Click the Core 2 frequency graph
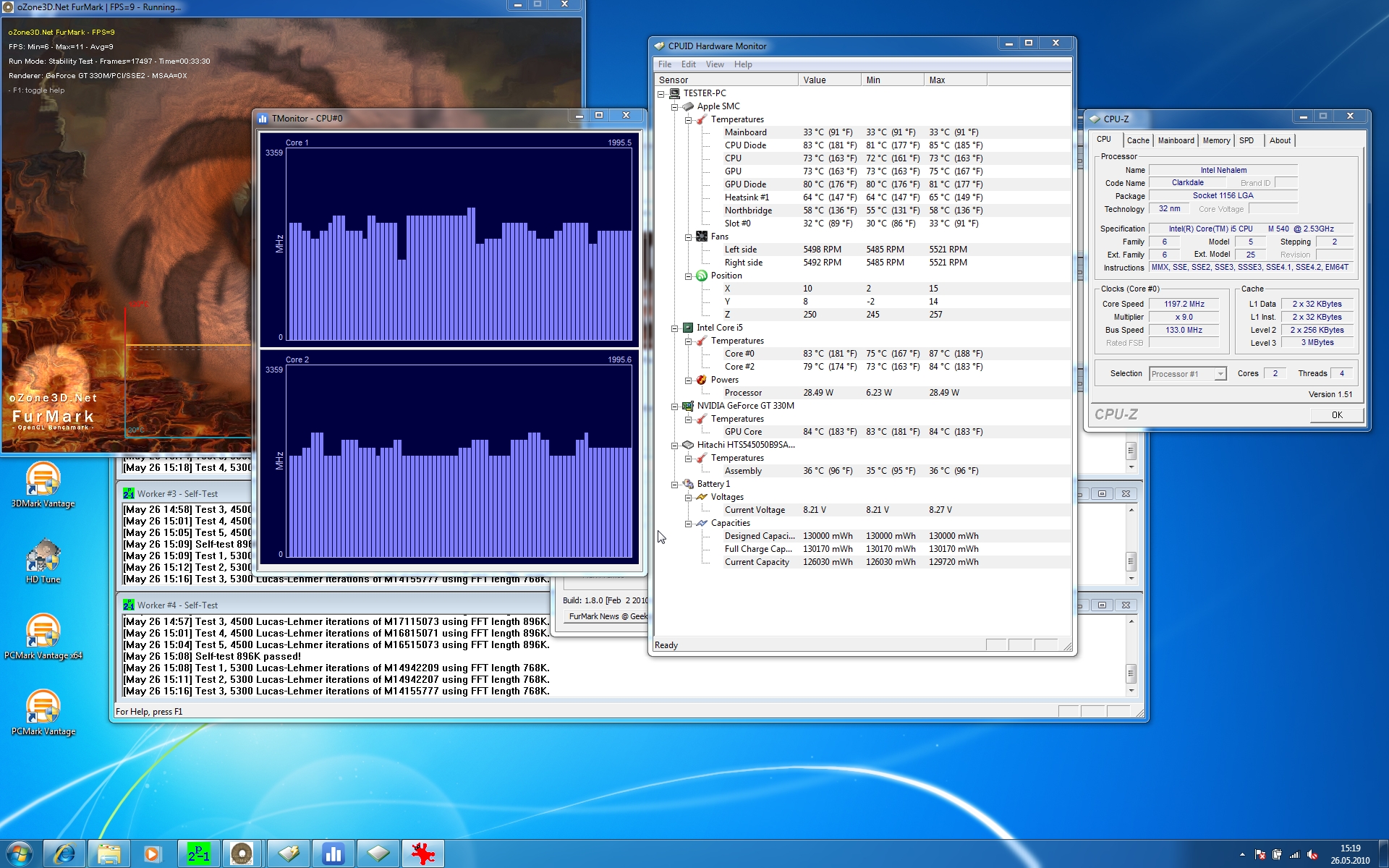This screenshot has height=868, width=1389. pos(459,461)
